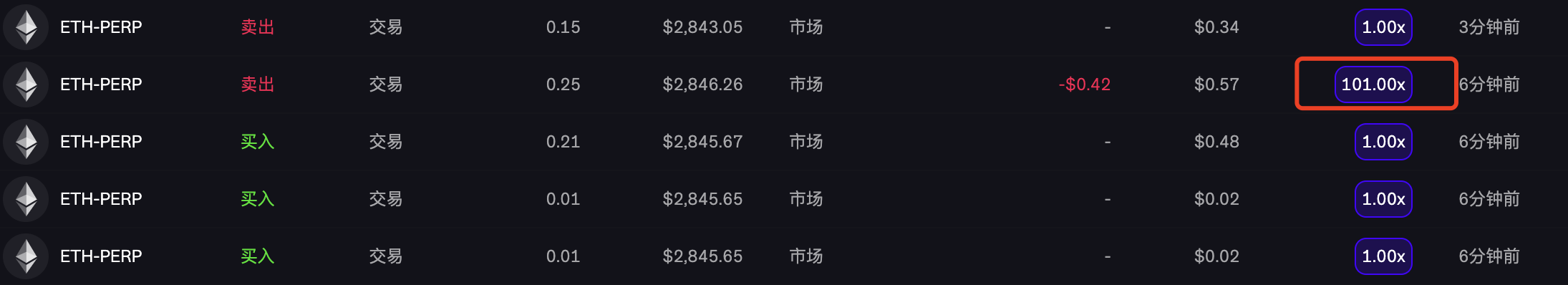The width and height of the screenshot is (1568, 285).
Task: Click the highlighted 101.00x leverage badge
Action: 1373,84
